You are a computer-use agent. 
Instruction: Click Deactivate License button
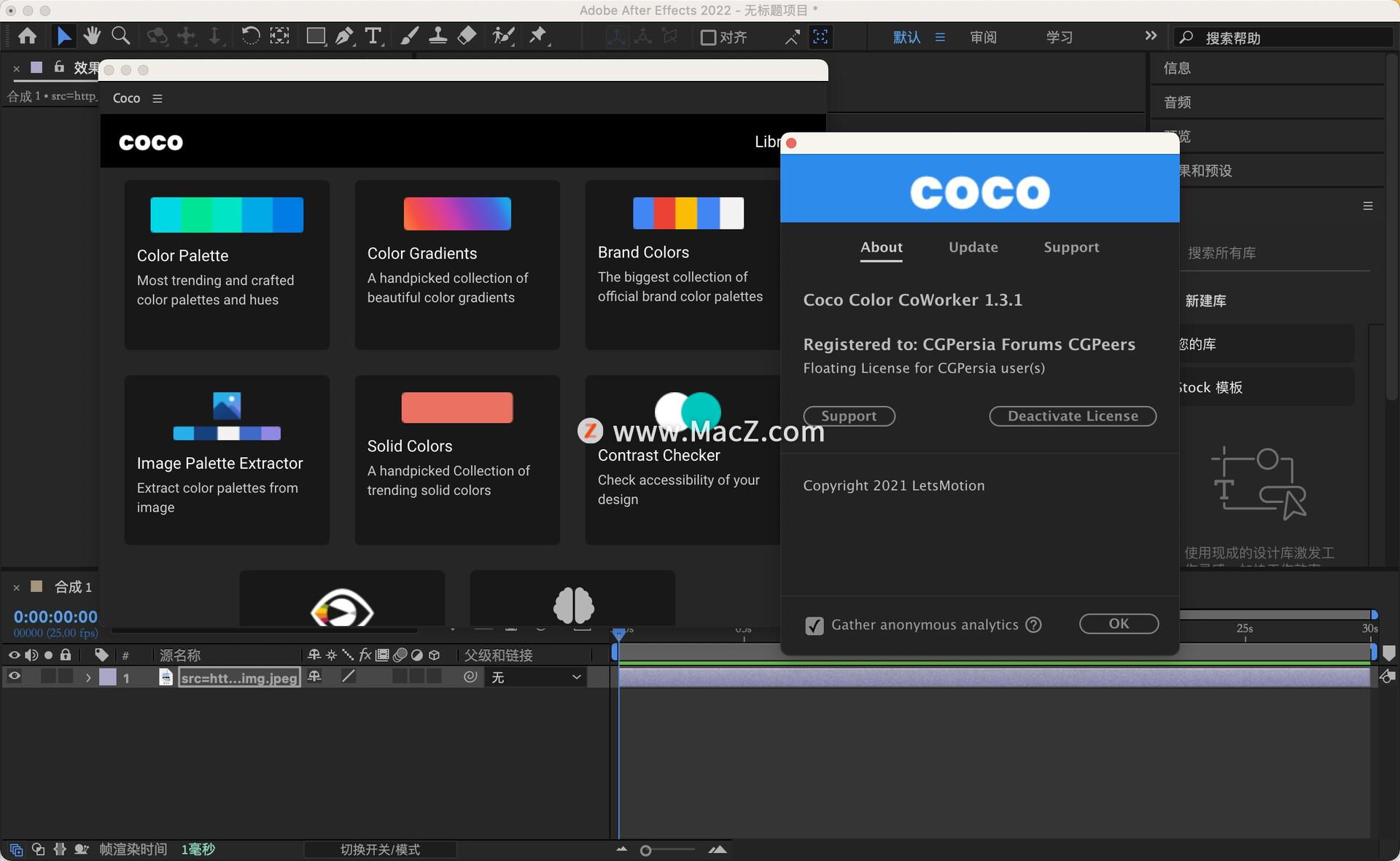pyautogui.click(x=1073, y=416)
